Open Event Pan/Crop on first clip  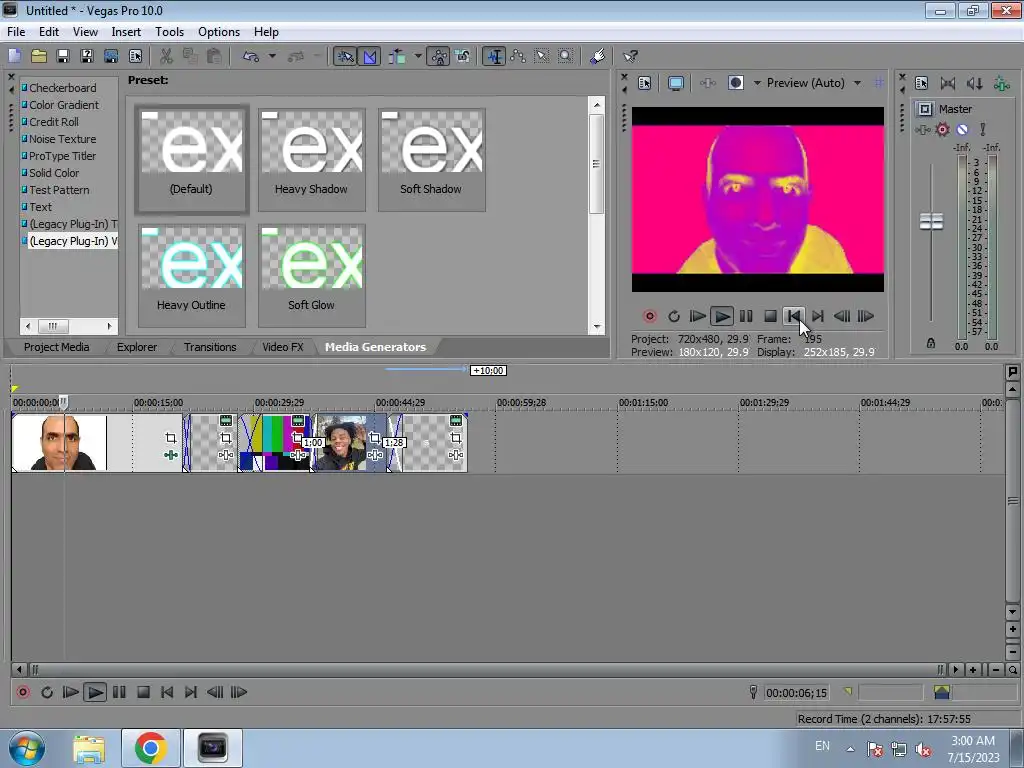170,438
